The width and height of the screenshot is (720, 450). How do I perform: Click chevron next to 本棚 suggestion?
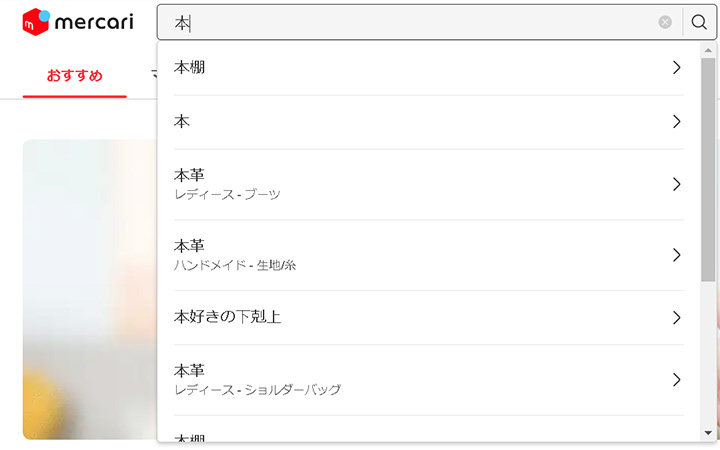(677, 68)
